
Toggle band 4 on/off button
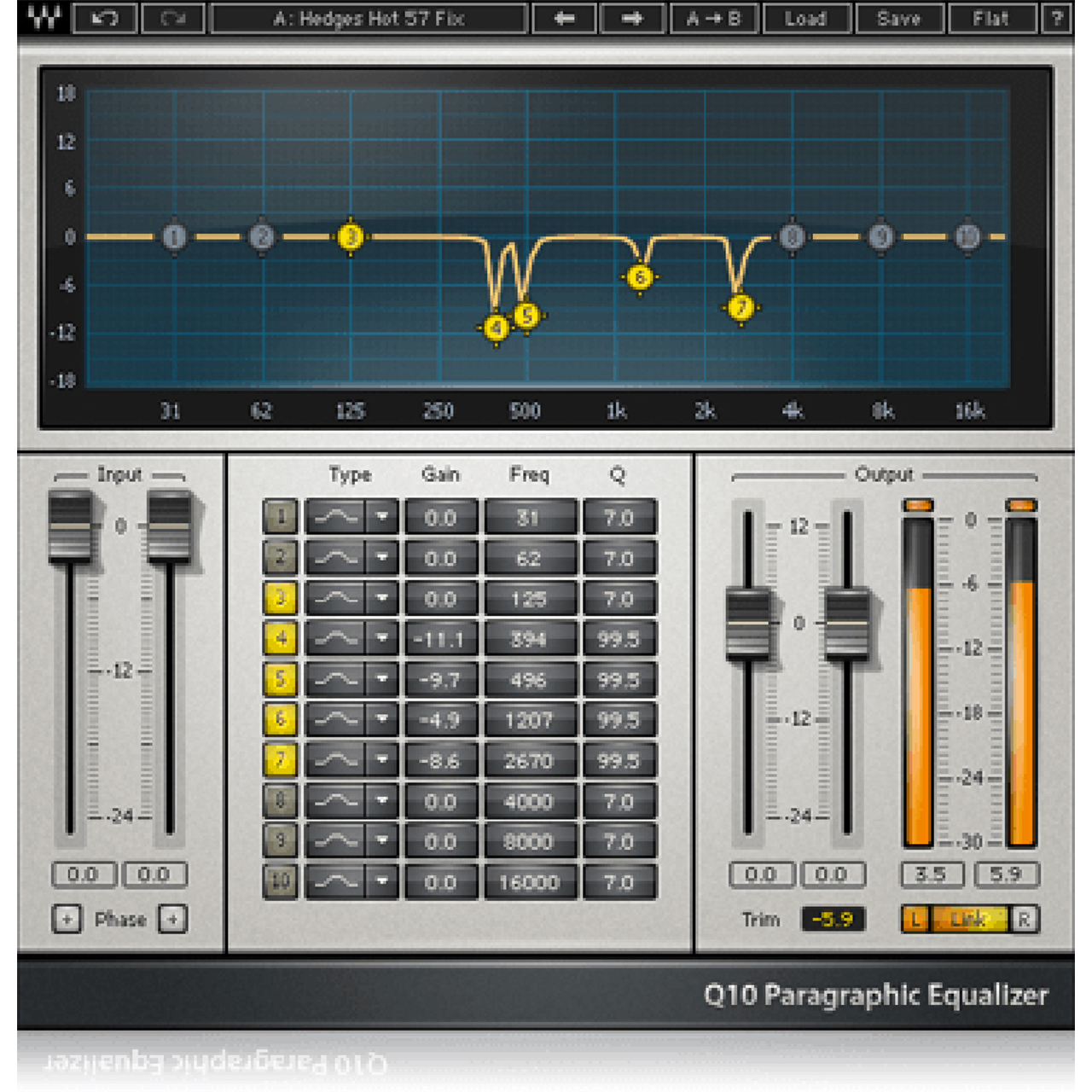(x=280, y=638)
